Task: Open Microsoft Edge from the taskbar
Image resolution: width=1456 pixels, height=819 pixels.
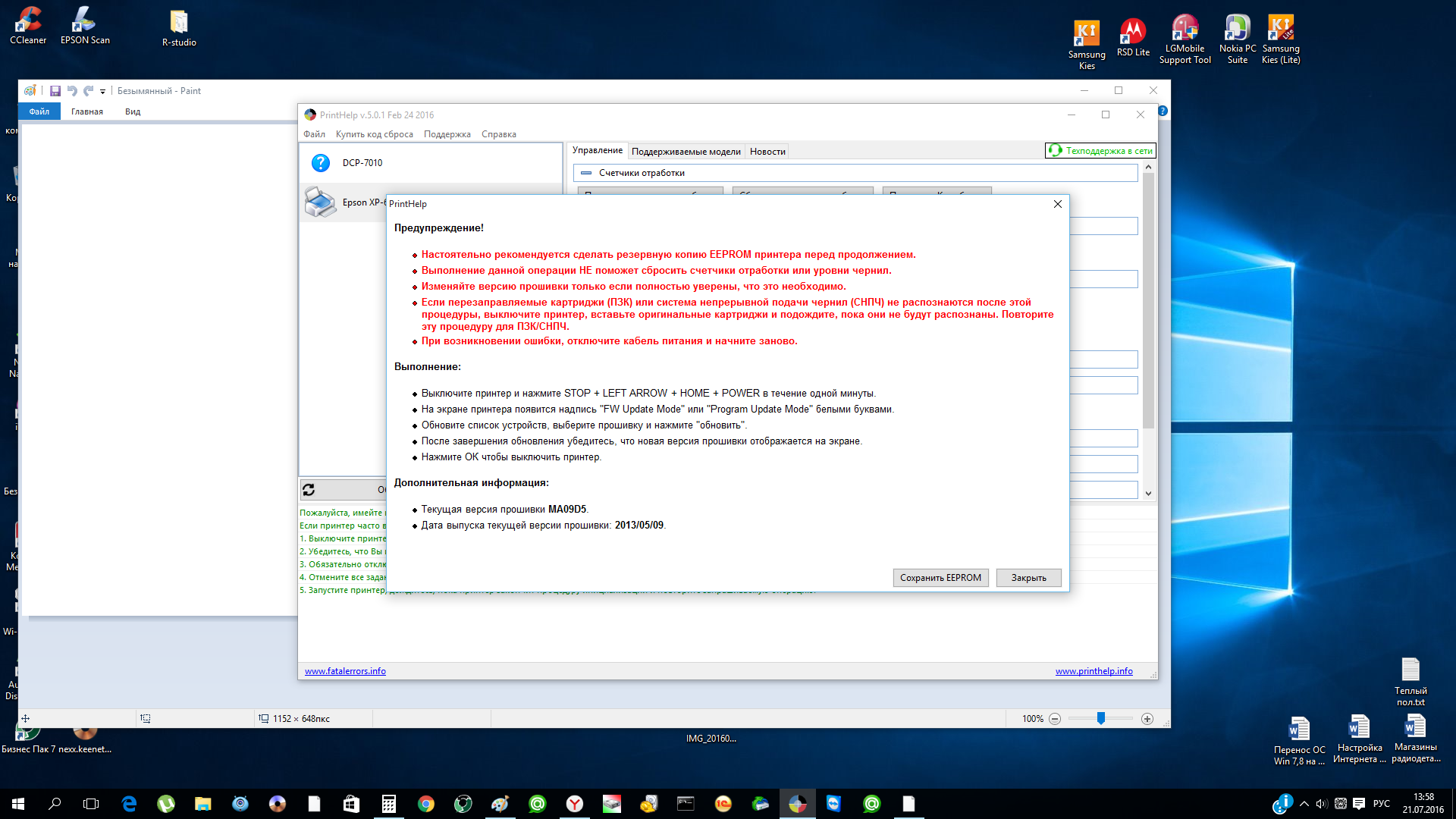Action: point(129,804)
